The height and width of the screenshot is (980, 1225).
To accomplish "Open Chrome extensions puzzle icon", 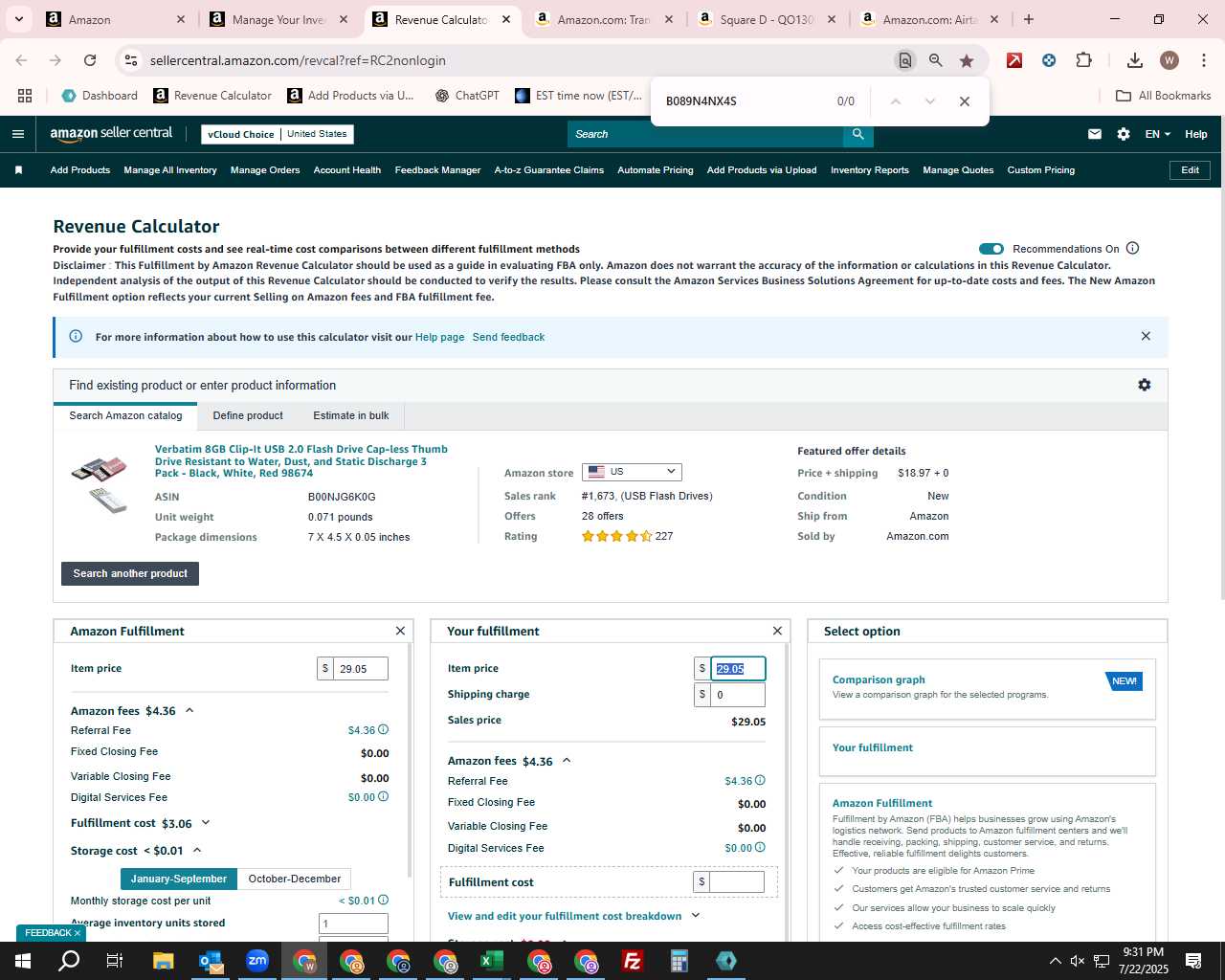I will click(1083, 60).
